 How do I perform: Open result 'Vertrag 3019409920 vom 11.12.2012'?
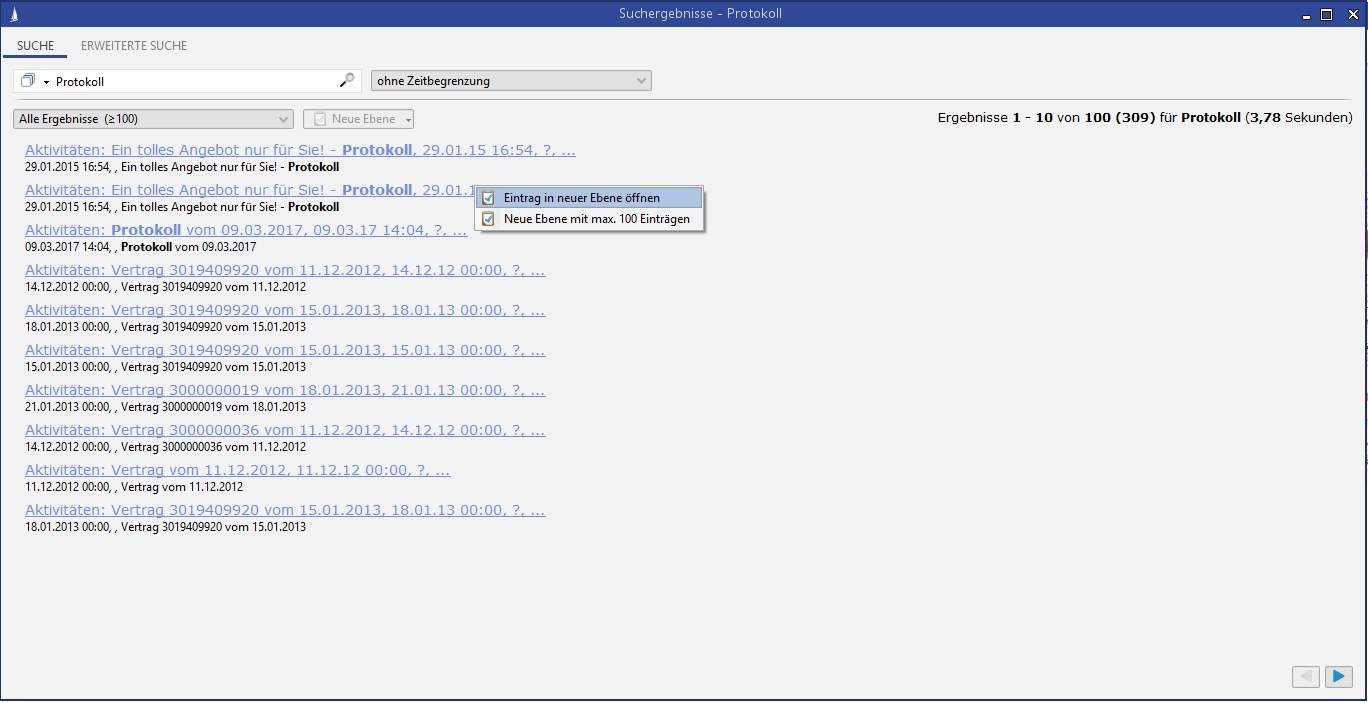coord(285,270)
